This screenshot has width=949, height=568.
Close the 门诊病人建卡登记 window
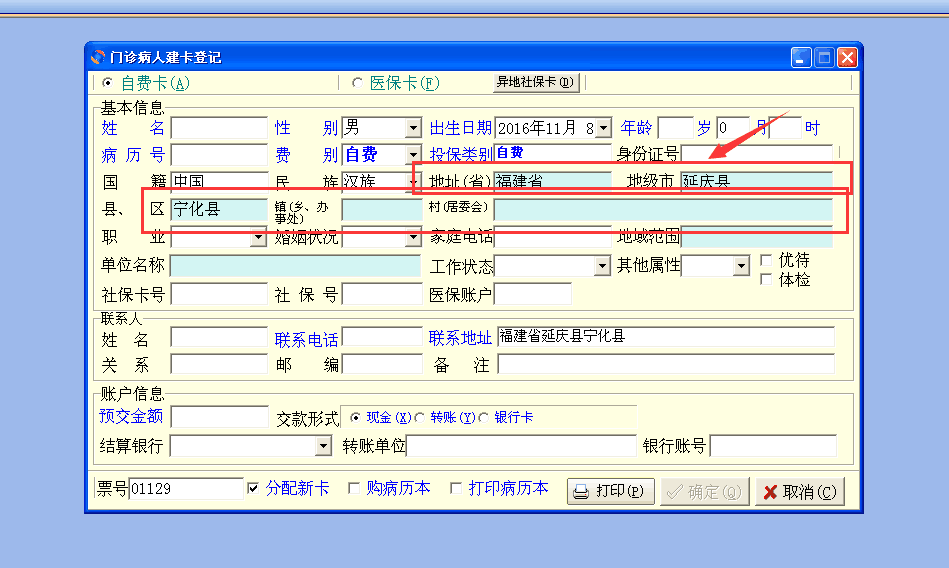point(847,58)
